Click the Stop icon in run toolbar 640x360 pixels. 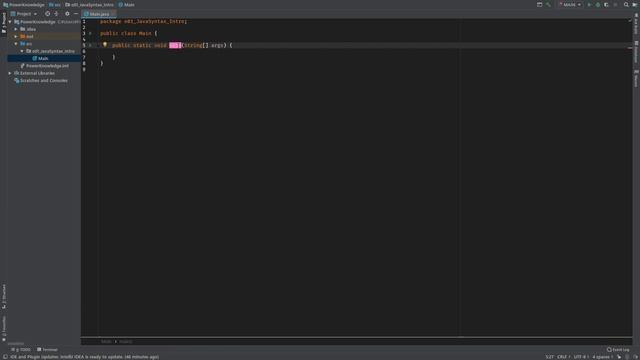[616, 4]
